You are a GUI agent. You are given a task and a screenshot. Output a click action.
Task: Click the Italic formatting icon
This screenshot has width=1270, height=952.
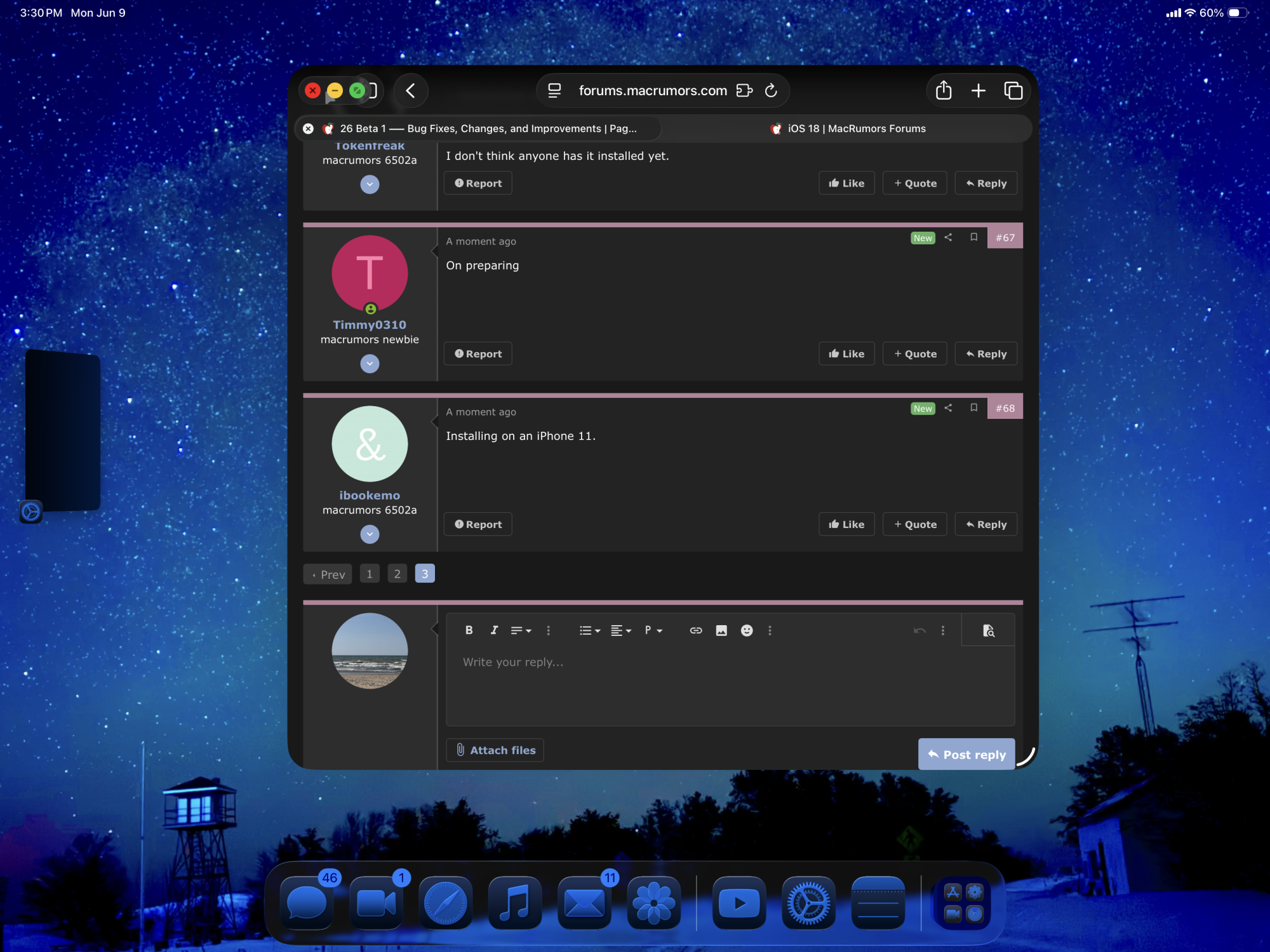pos(494,630)
